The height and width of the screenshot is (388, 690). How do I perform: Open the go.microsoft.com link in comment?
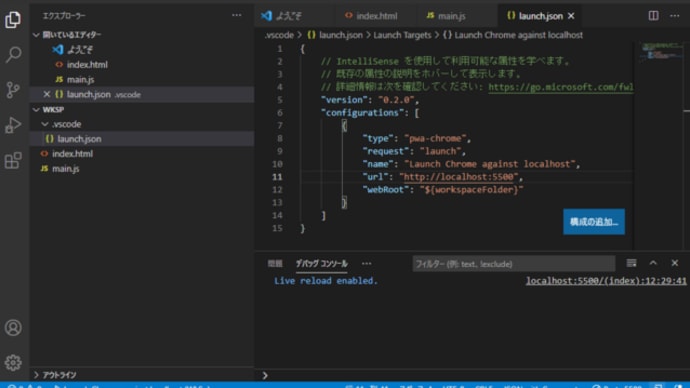click(x=561, y=87)
